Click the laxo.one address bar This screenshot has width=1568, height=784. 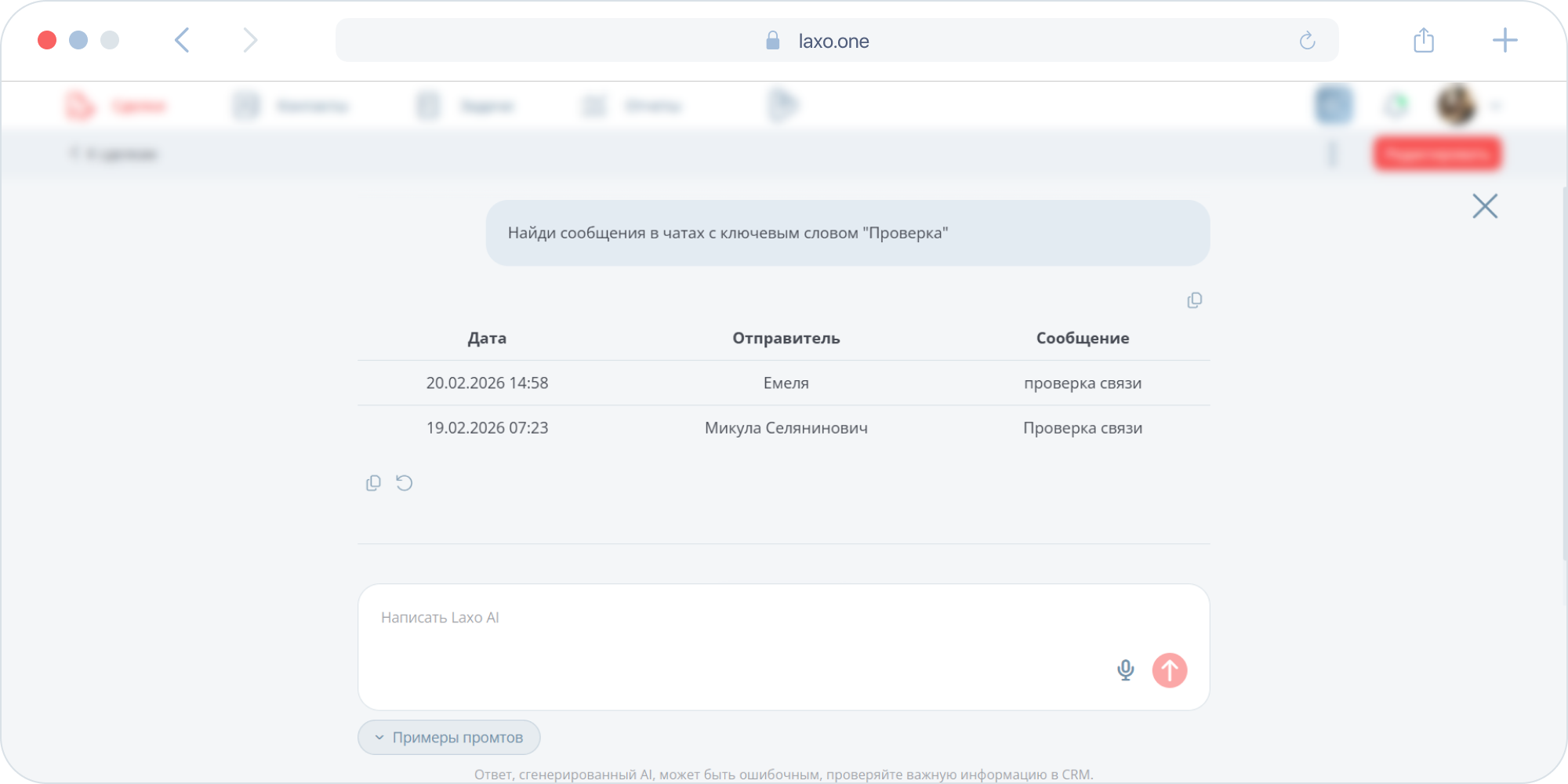tap(837, 41)
